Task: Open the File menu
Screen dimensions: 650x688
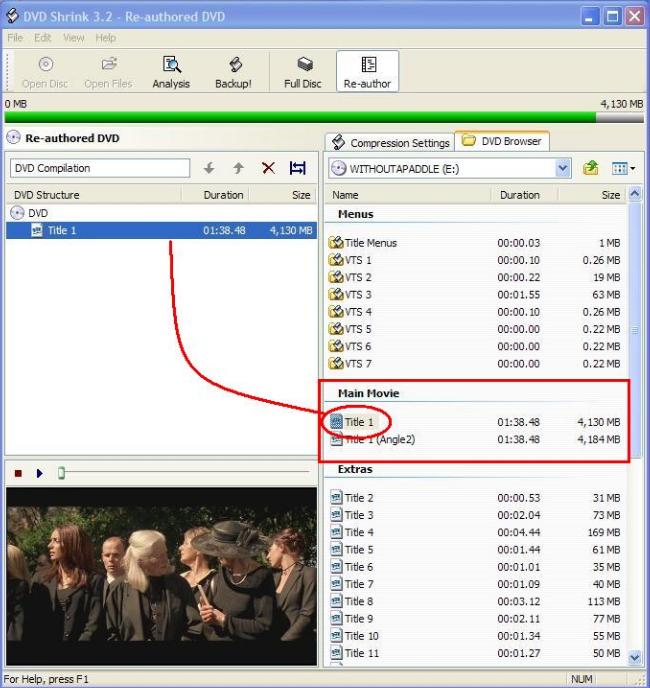Action: click(15, 38)
